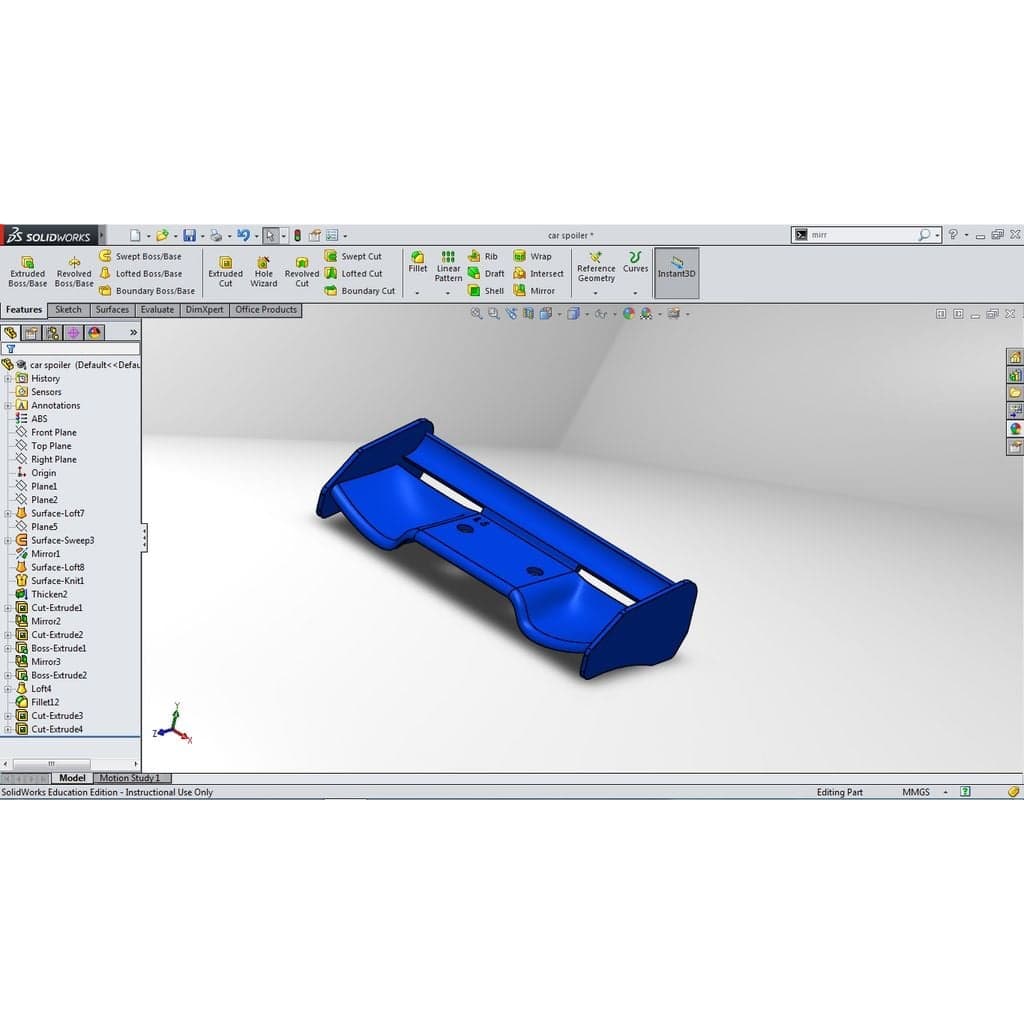Click the feature tree filter field

[x=71, y=349]
